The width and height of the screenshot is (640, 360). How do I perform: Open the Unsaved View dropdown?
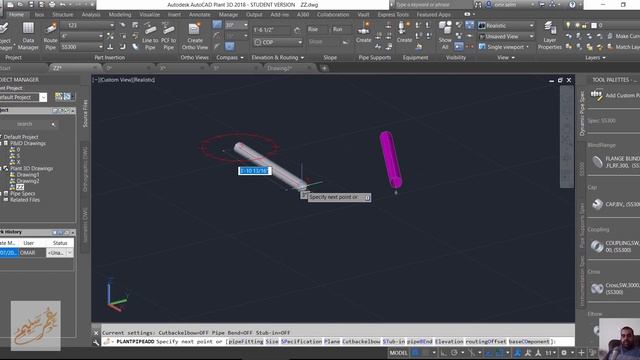coord(531,36)
